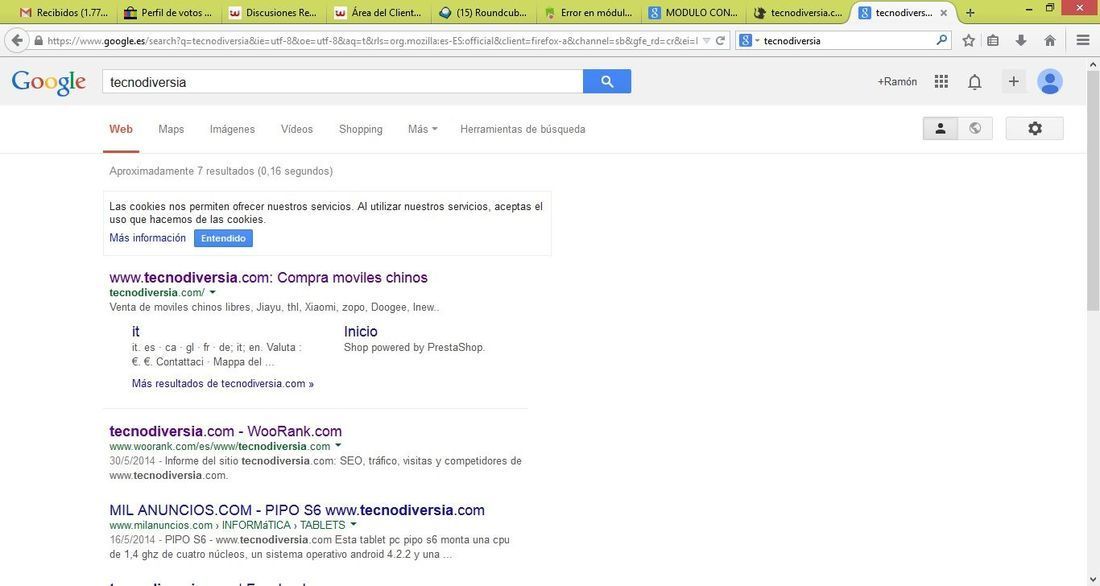Viewport: 1100px width, 586px height.
Task: Open dropdown arrow next to woorank URL
Action: coord(338,446)
